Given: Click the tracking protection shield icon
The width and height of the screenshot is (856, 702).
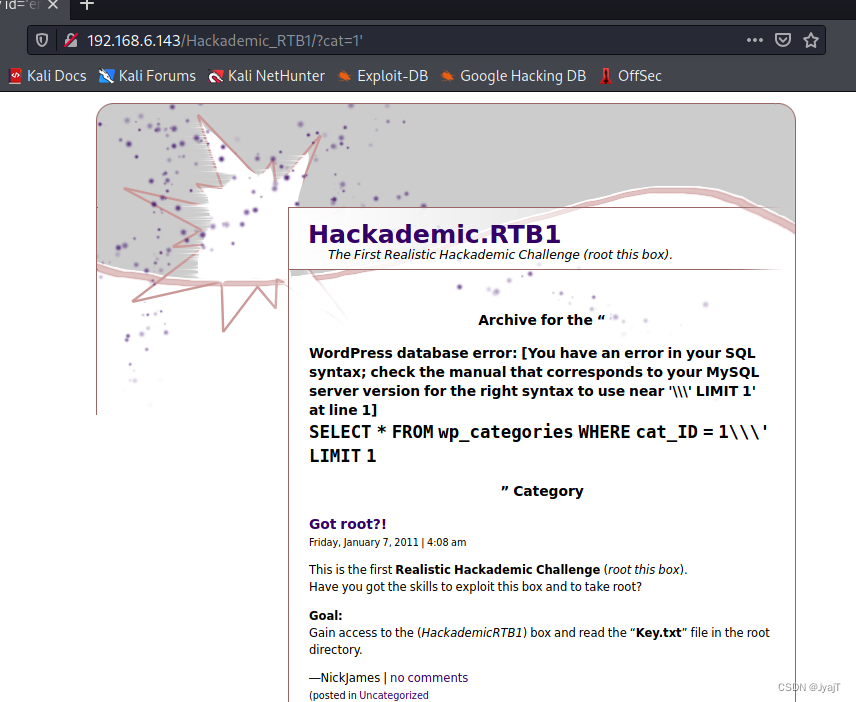Looking at the screenshot, I should tap(40, 40).
